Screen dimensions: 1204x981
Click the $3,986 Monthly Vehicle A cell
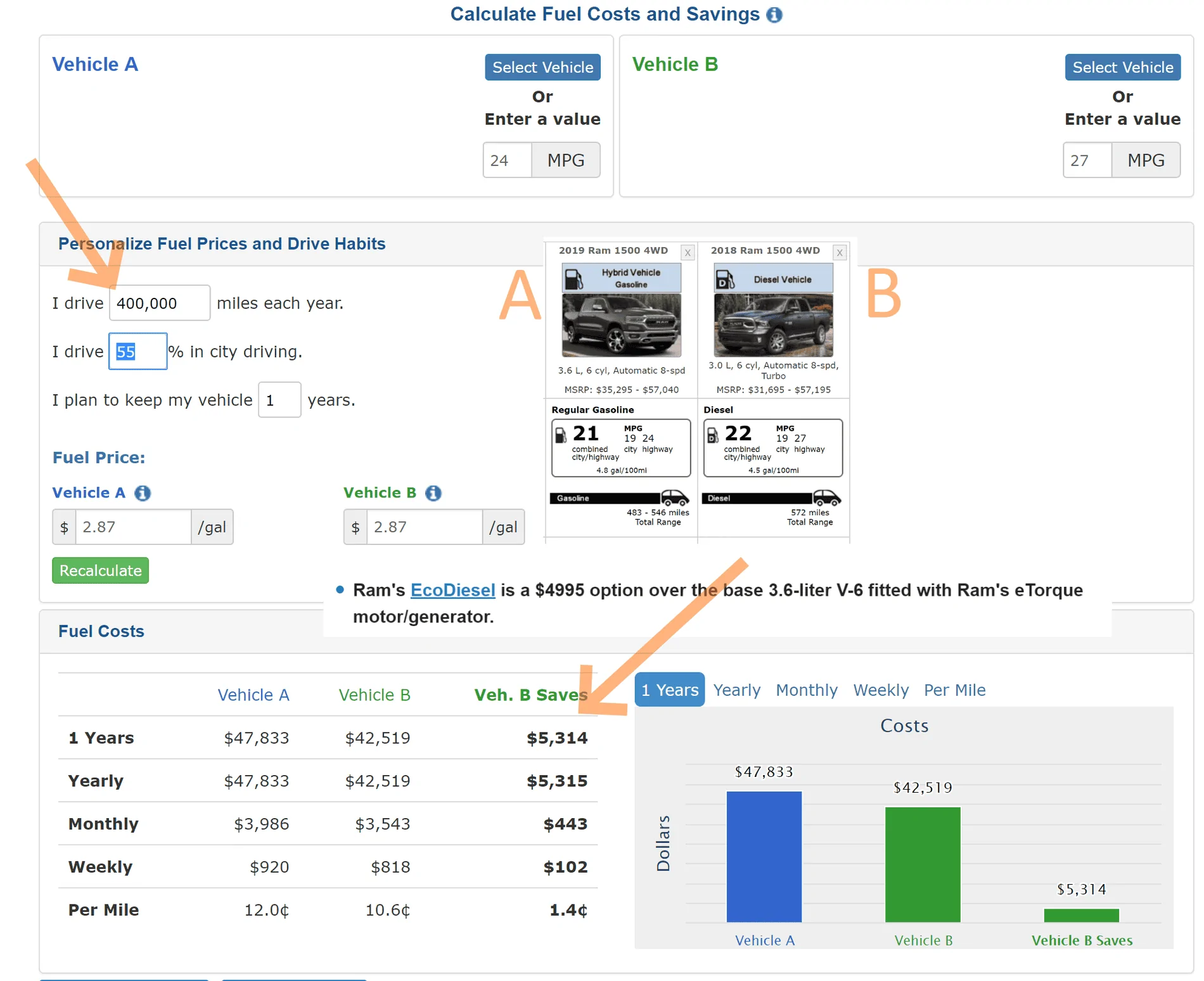click(x=261, y=824)
